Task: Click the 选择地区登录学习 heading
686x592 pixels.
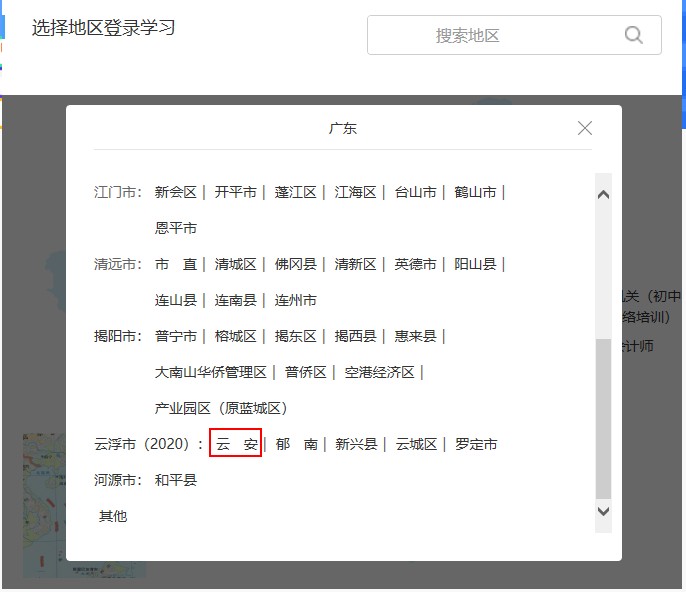Action: coord(103,28)
